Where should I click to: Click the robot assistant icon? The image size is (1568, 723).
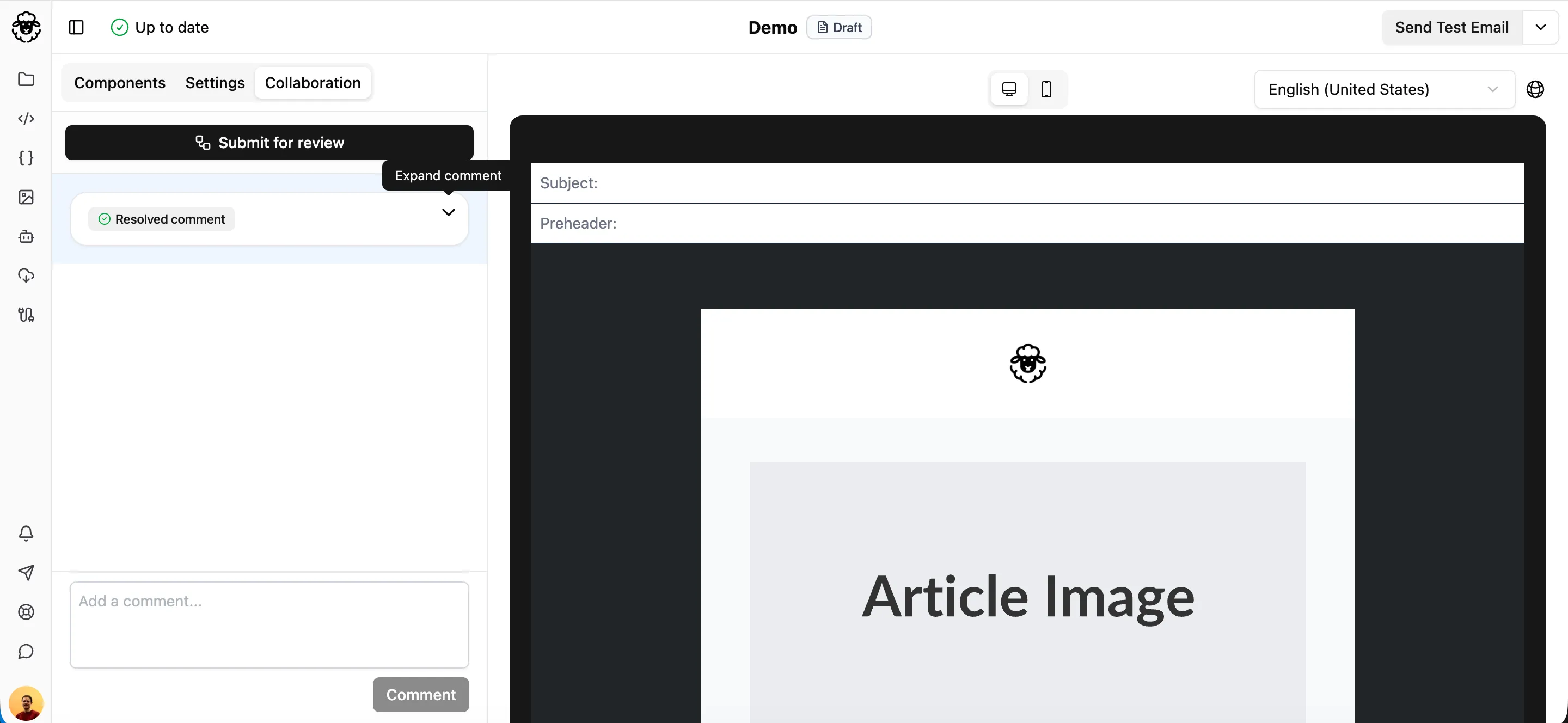pyautogui.click(x=26, y=236)
